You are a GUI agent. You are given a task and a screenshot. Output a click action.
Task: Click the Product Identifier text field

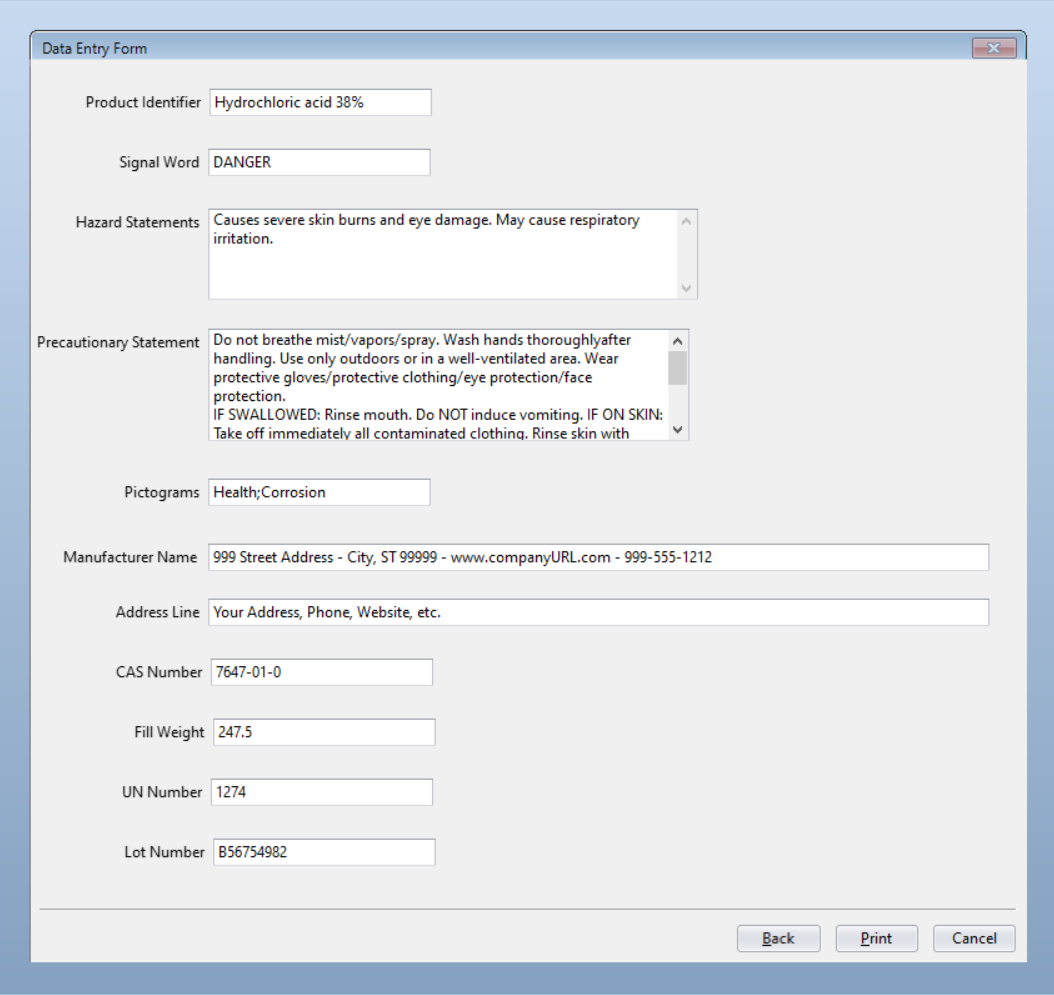320,102
